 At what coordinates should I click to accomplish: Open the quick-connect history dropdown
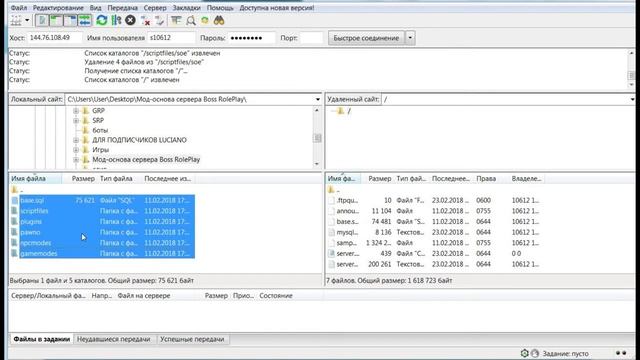tap(410, 38)
